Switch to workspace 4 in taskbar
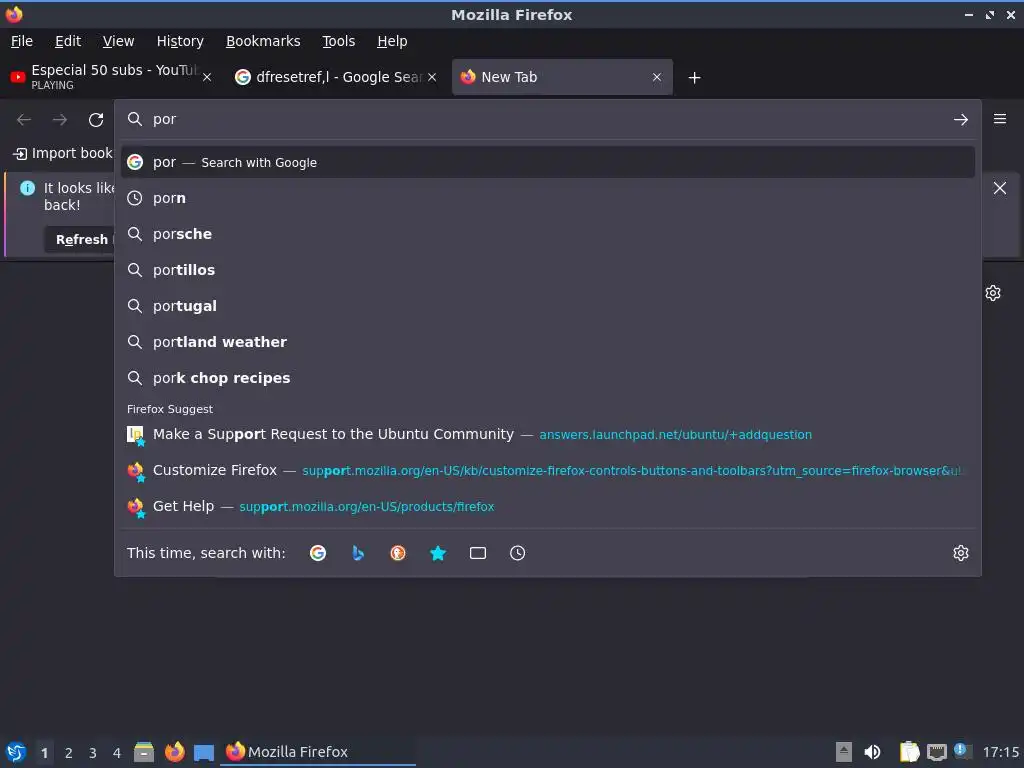The width and height of the screenshot is (1024, 768). click(x=117, y=753)
